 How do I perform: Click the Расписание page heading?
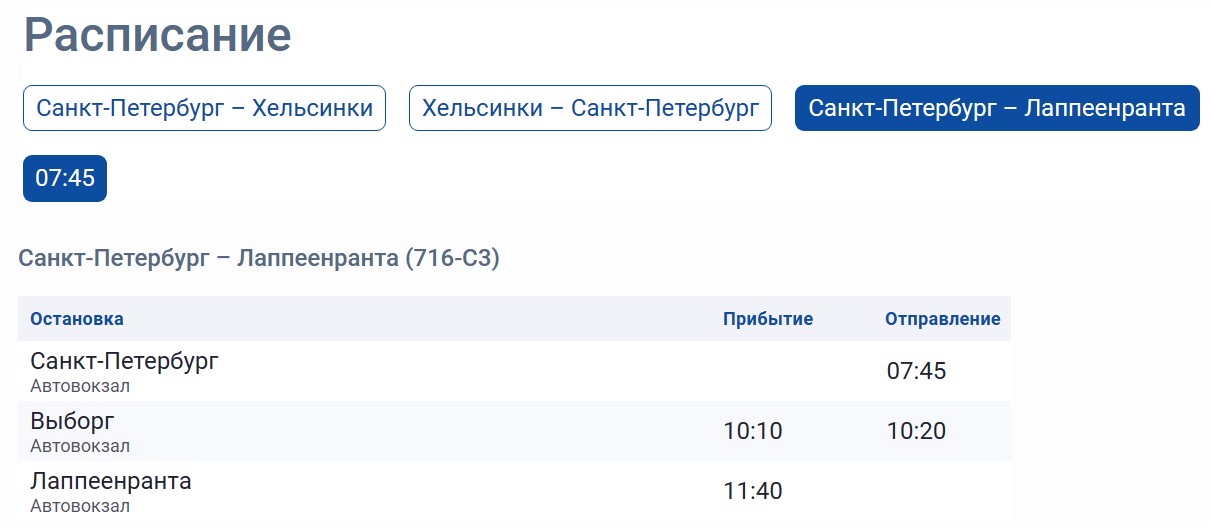[158, 34]
